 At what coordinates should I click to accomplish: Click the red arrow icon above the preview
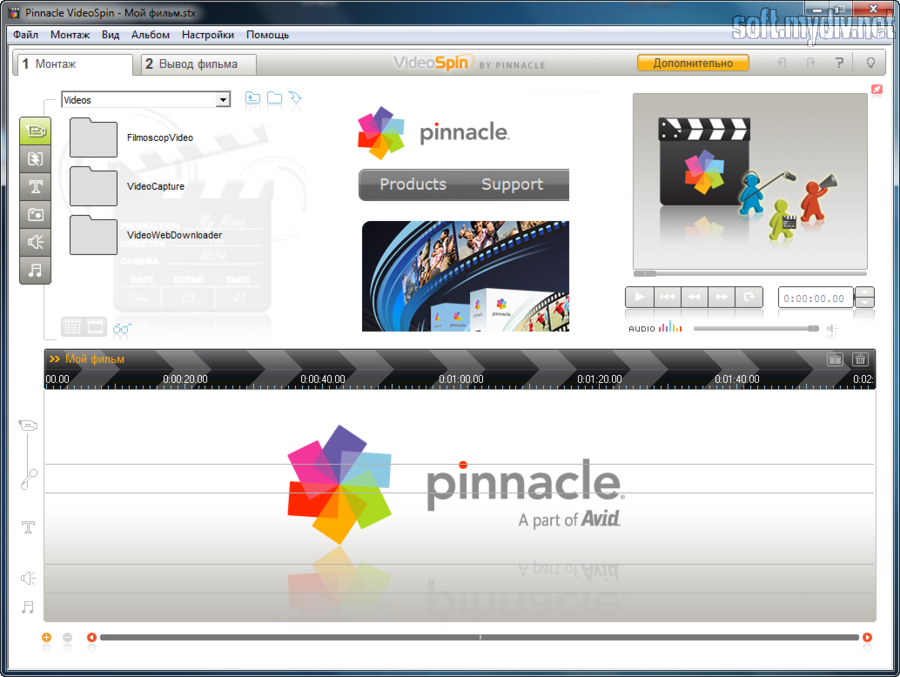876,89
